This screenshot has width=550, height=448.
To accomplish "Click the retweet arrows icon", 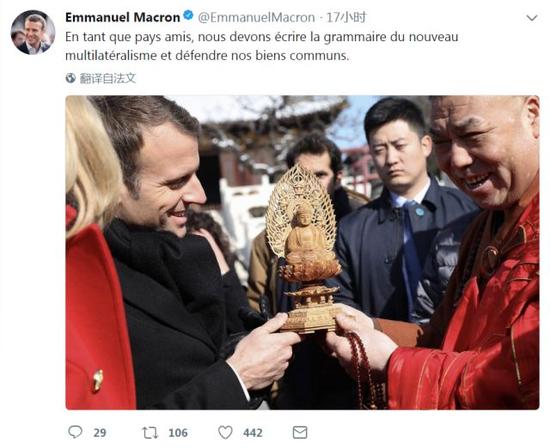I will tap(150, 433).
